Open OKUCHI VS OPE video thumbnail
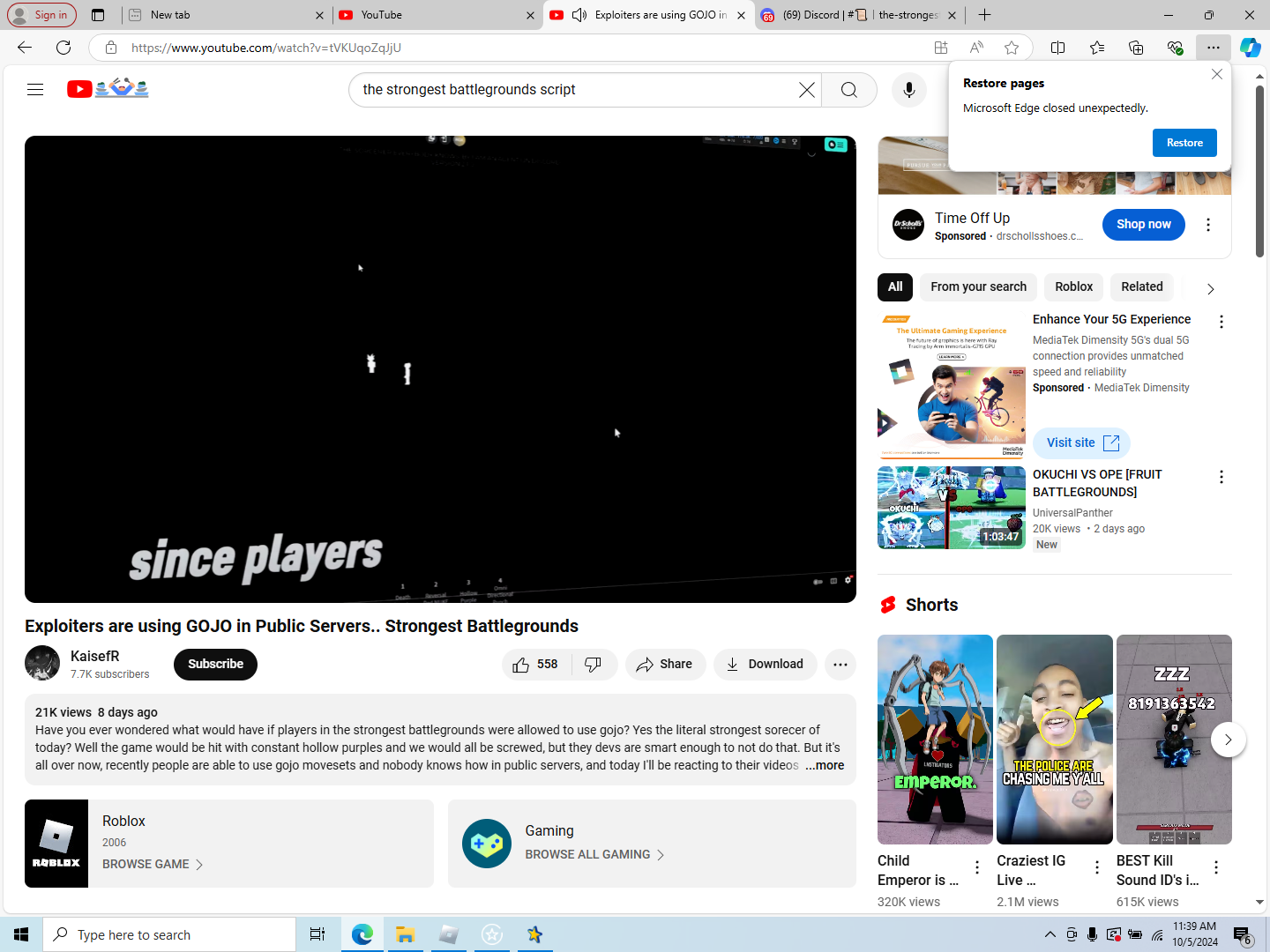The height and width of the screenshot is (952, 1270). 951,508
